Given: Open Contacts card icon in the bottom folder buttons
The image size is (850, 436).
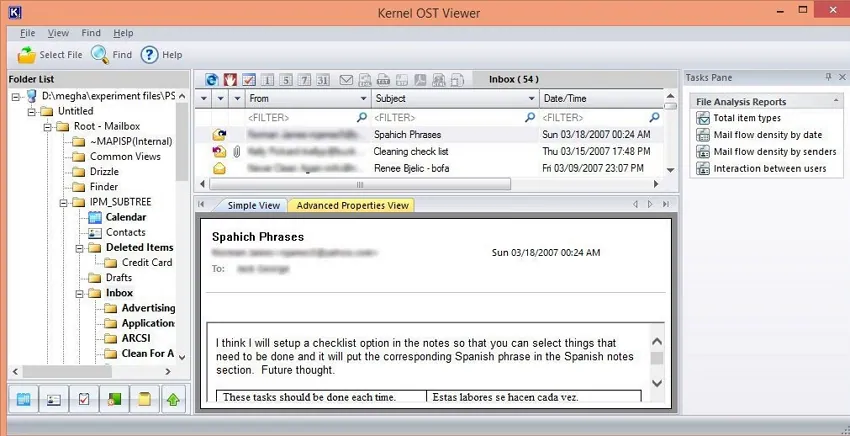Looking at the screenshot, I should point(53,400).
